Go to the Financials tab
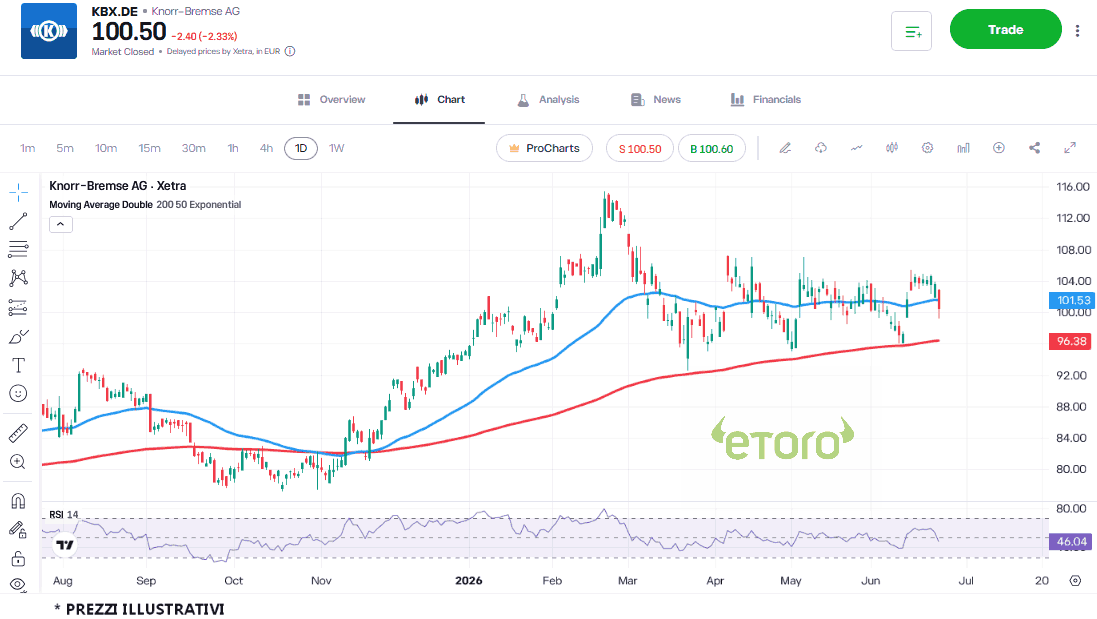 coord(765,100)
